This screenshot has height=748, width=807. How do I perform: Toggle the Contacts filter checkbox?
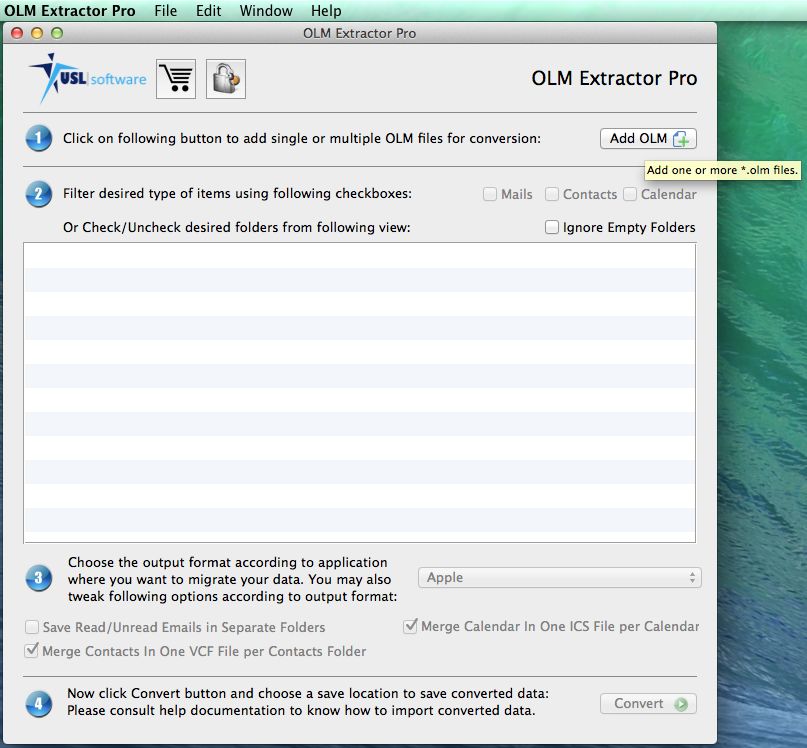552,194
